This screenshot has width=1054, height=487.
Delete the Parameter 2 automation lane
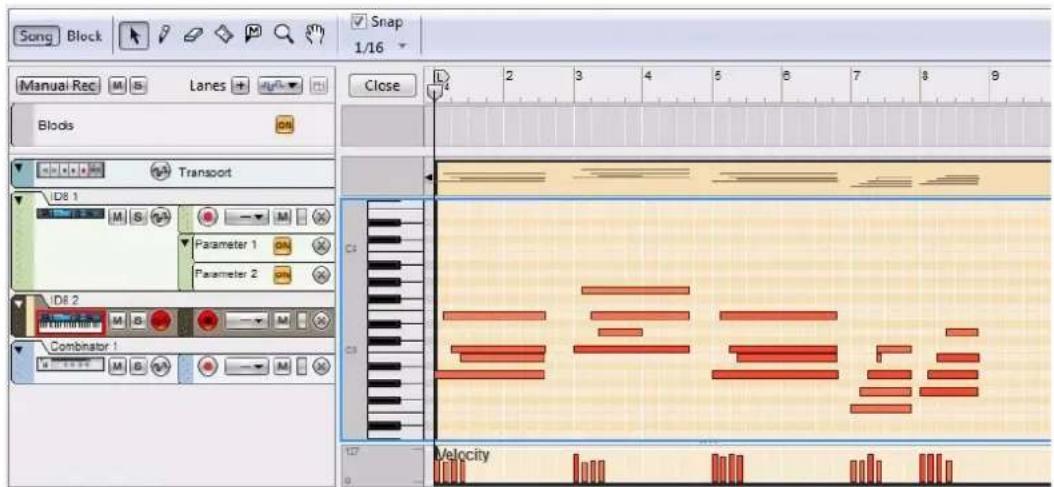point(322,274)
